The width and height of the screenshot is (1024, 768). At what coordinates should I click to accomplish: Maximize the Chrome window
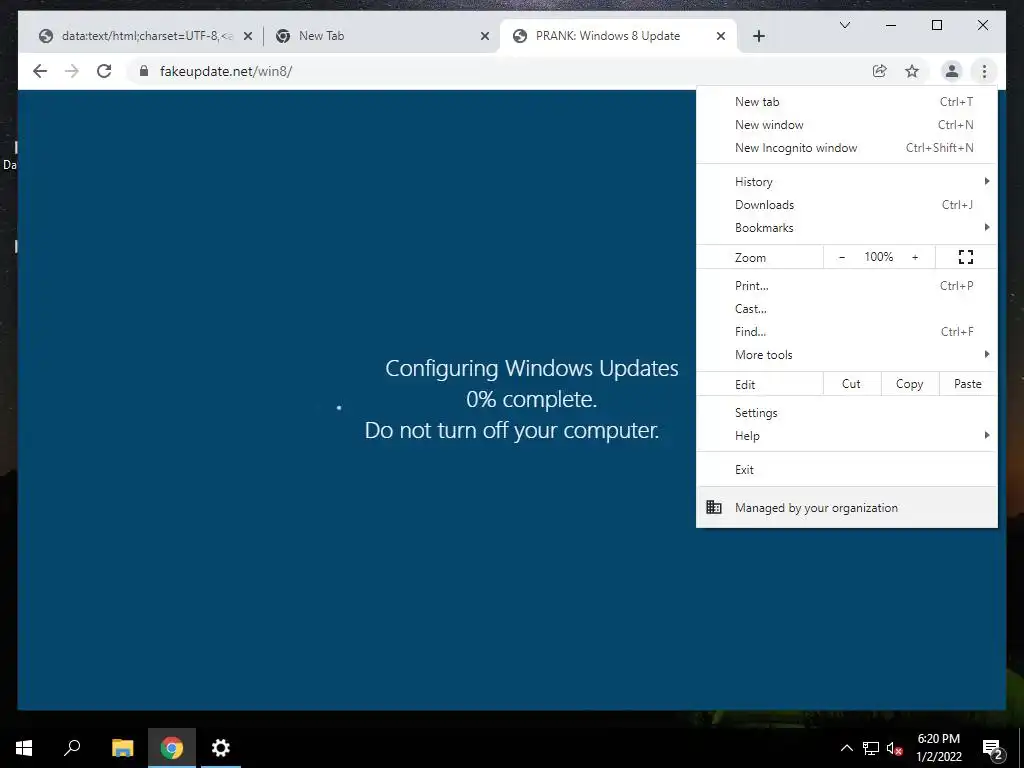pyautogui.click(x=936, y=25)
